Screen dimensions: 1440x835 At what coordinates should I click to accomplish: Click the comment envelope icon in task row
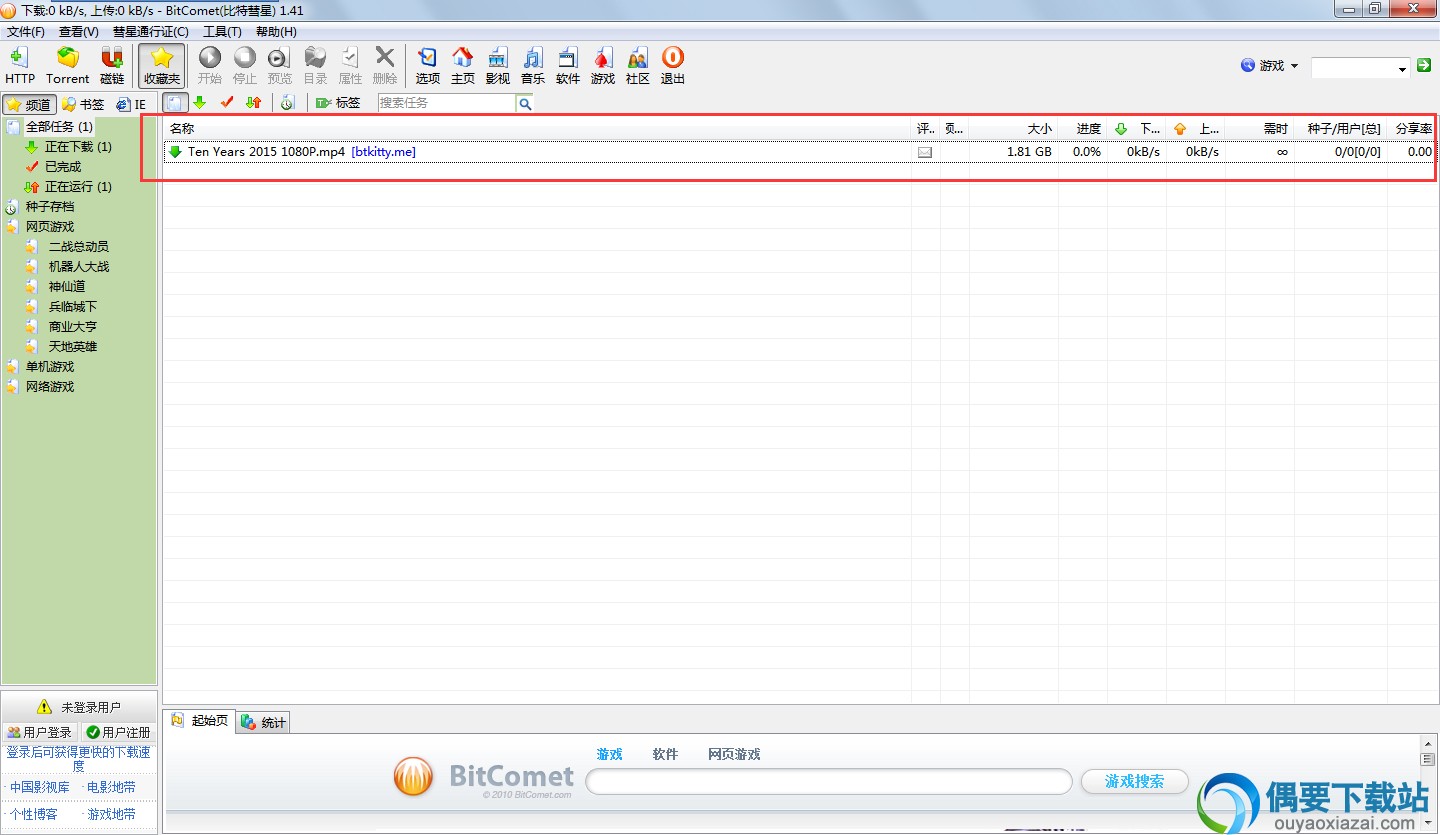pyautogui.click(x=925, y=153)
